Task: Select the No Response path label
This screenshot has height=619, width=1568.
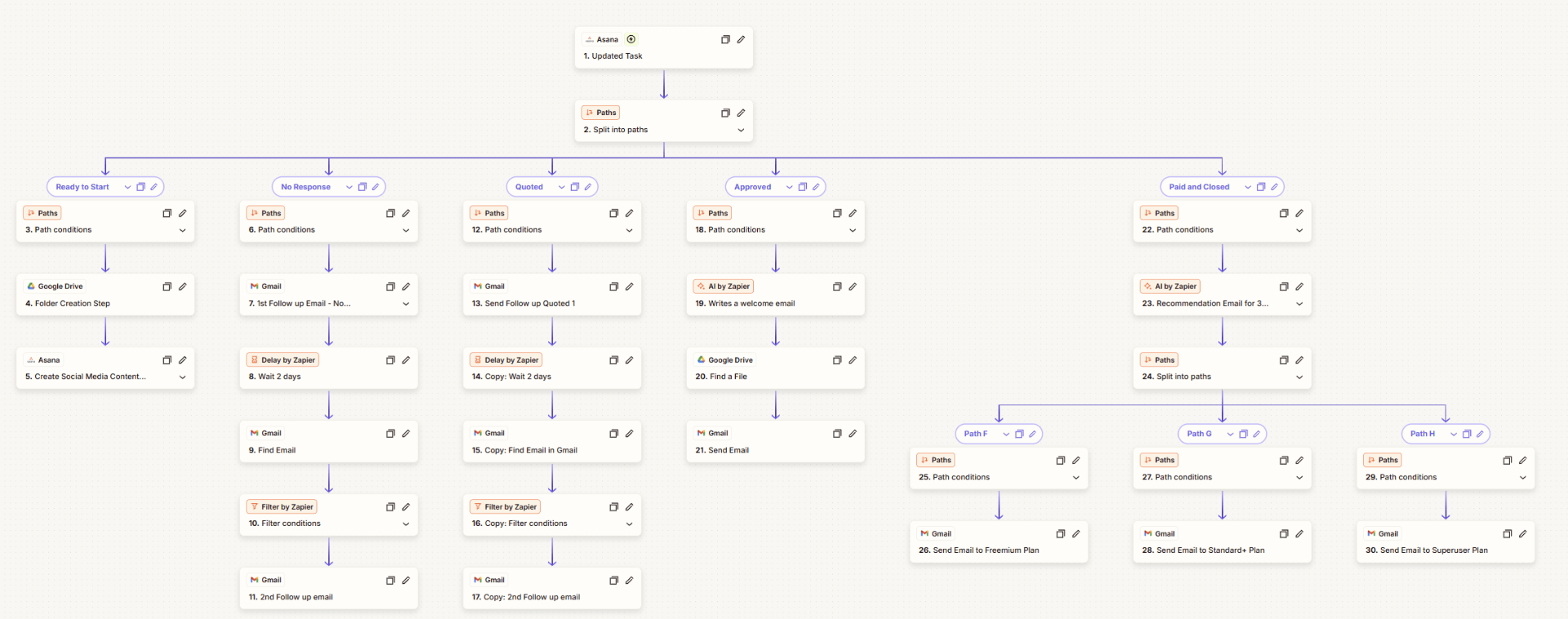Action: [x=305, y=187]
